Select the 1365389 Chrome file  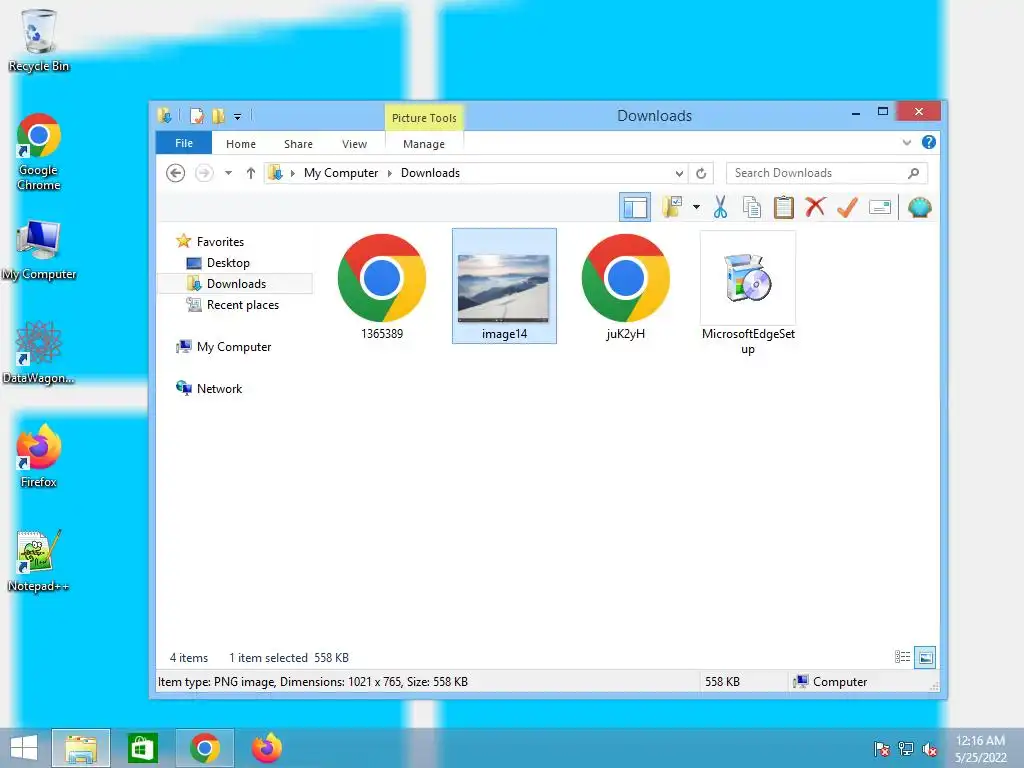tap(382, 286)
